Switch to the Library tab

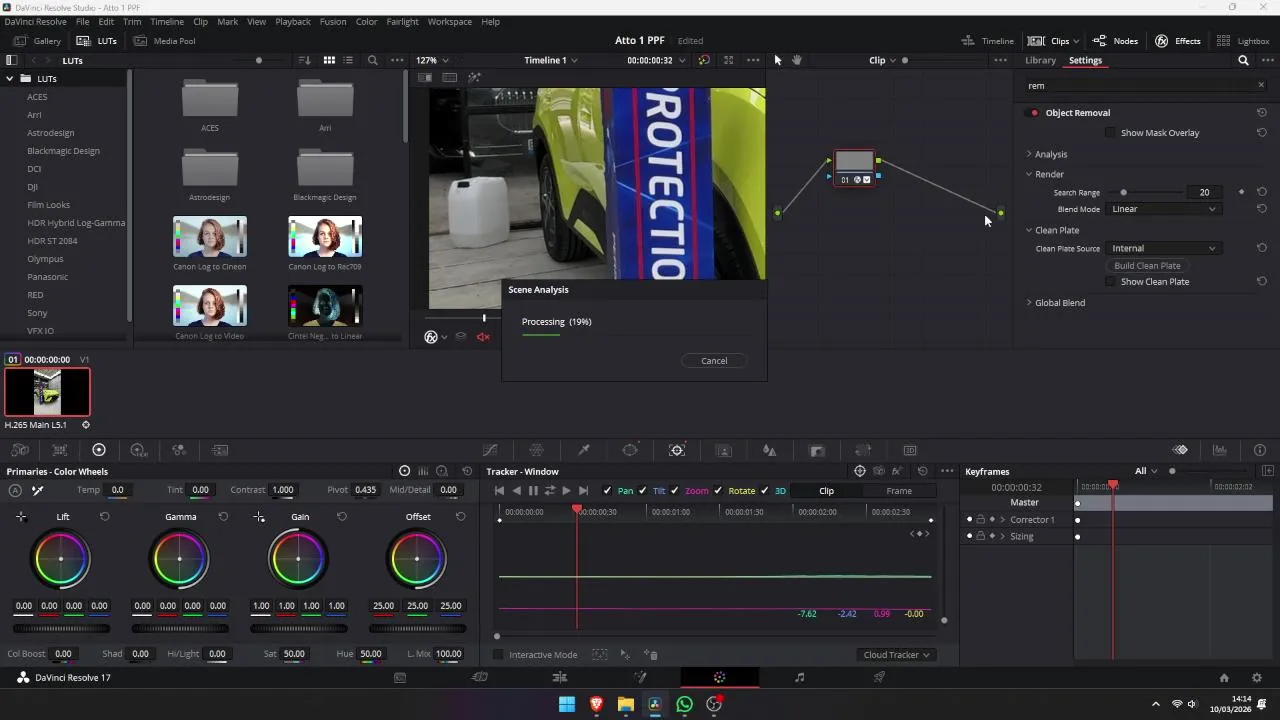pos(1040,60)
